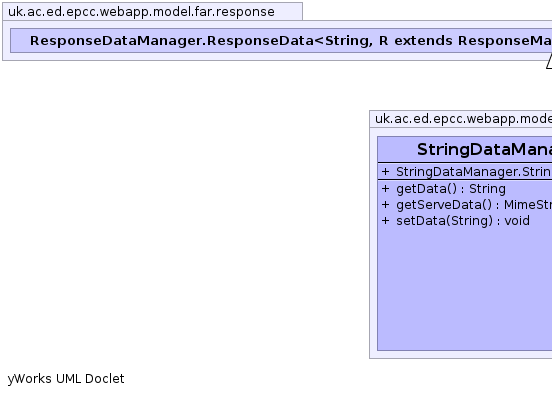Click plus icon beside getData()
The image size is (552, 396).
click(x=385, y=189)
